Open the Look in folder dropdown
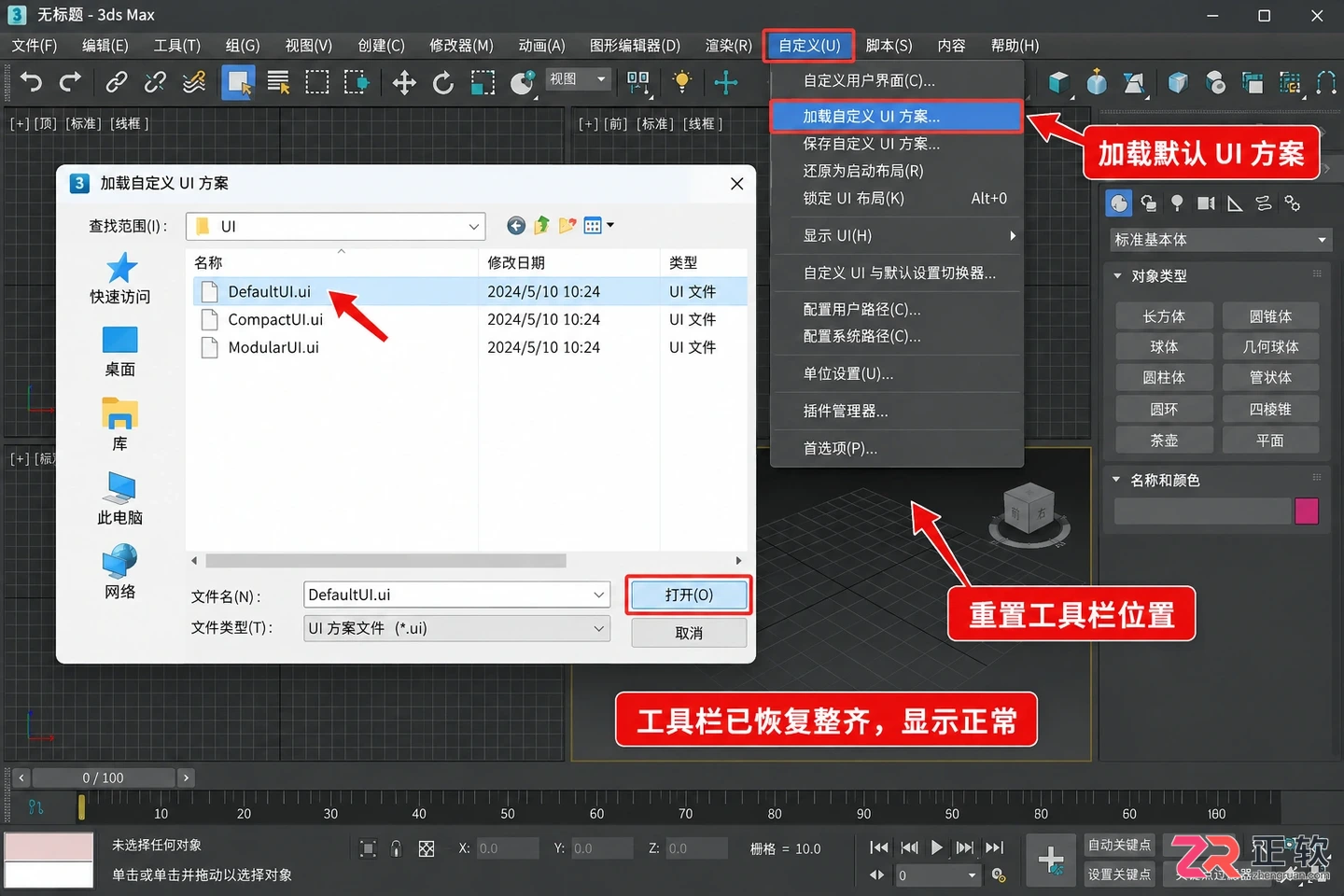The height and width of the screenshot is (896, 1344). click(335, 226)
